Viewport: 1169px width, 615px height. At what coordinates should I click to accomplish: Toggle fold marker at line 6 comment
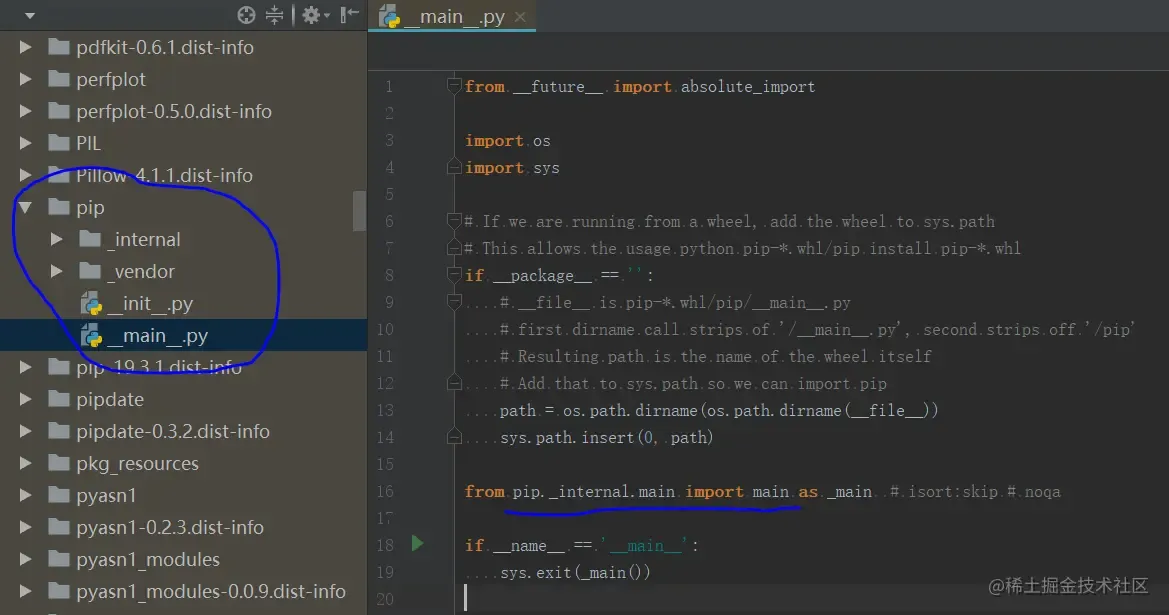click(453, 220)
